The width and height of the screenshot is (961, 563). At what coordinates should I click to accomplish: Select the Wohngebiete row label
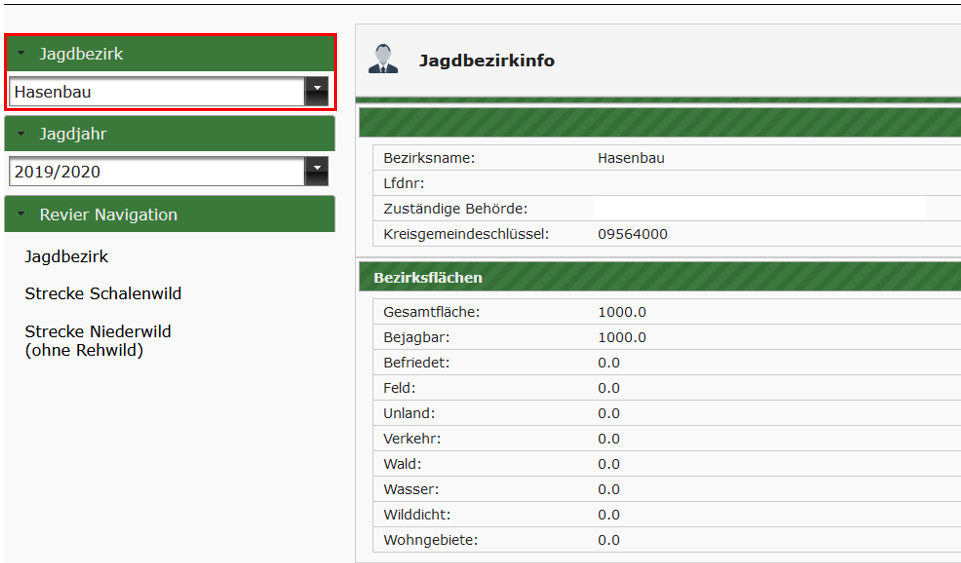[430, 541]
